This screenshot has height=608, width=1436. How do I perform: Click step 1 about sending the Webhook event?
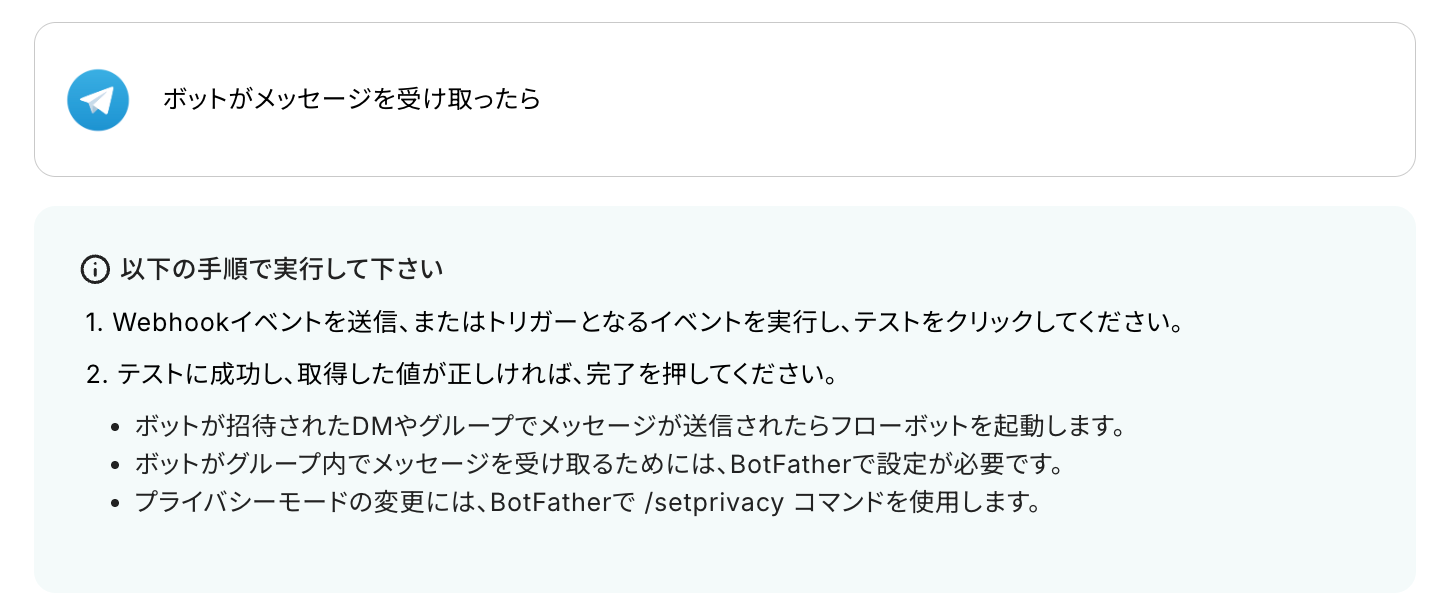(x=635, y=323)
